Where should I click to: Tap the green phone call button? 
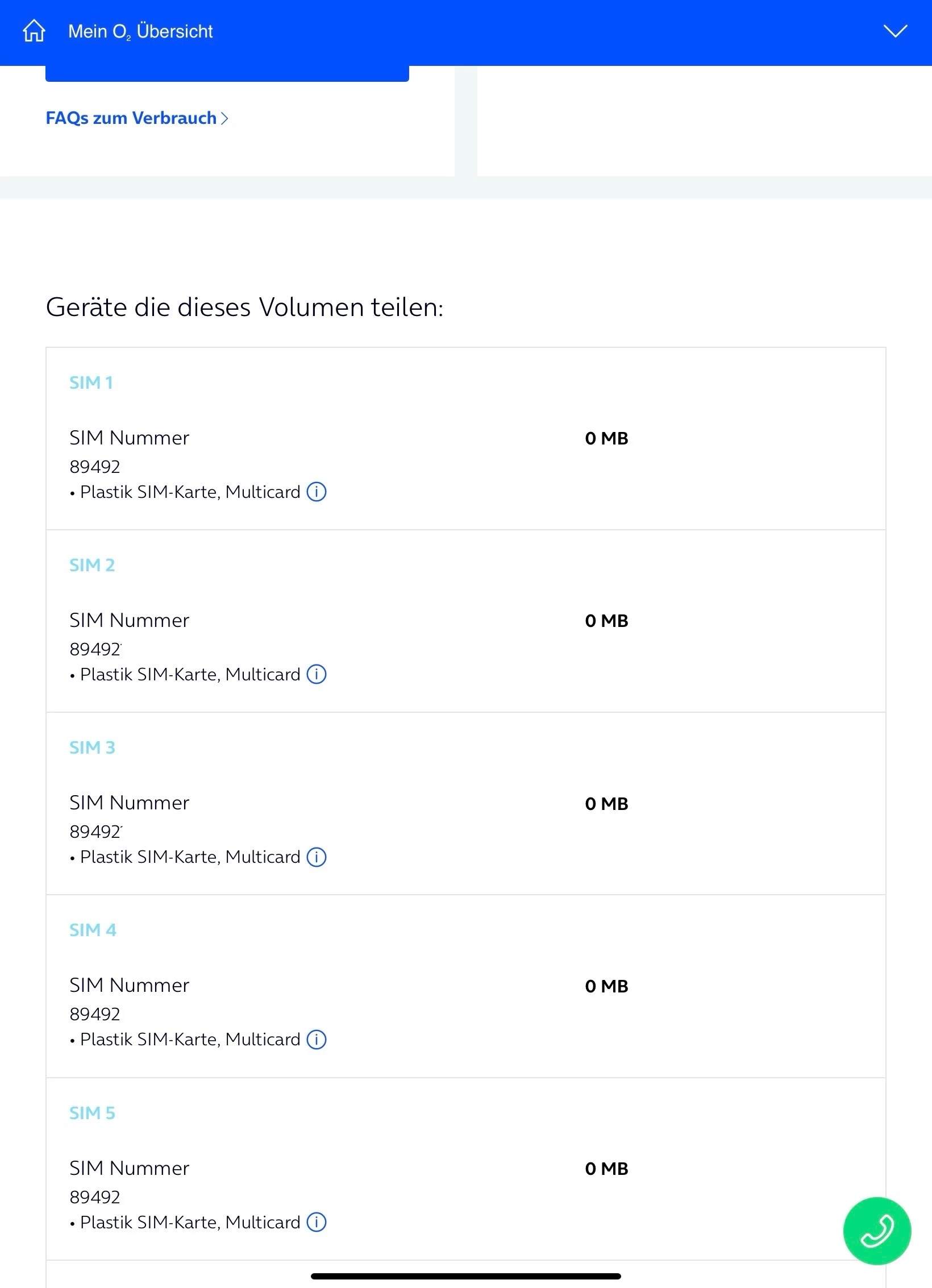877,1231
